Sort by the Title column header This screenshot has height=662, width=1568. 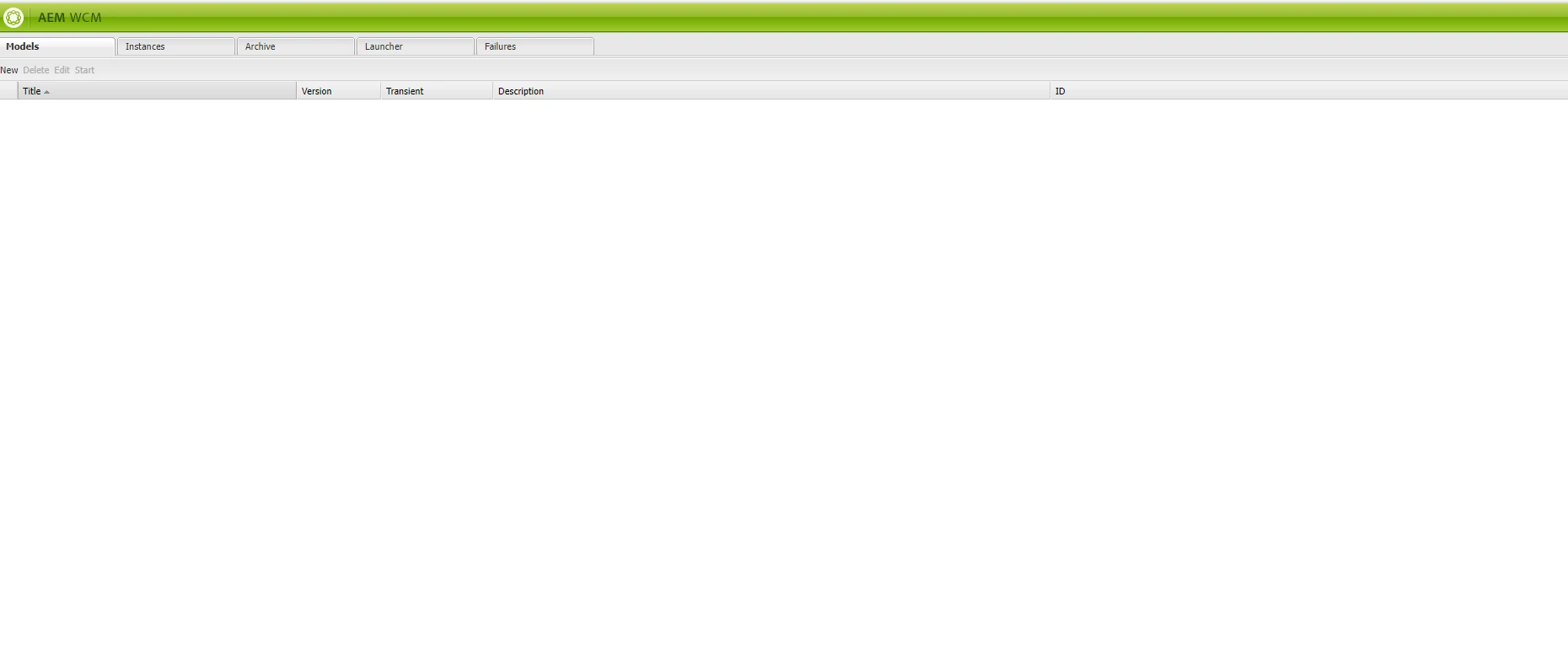[157, 91]
